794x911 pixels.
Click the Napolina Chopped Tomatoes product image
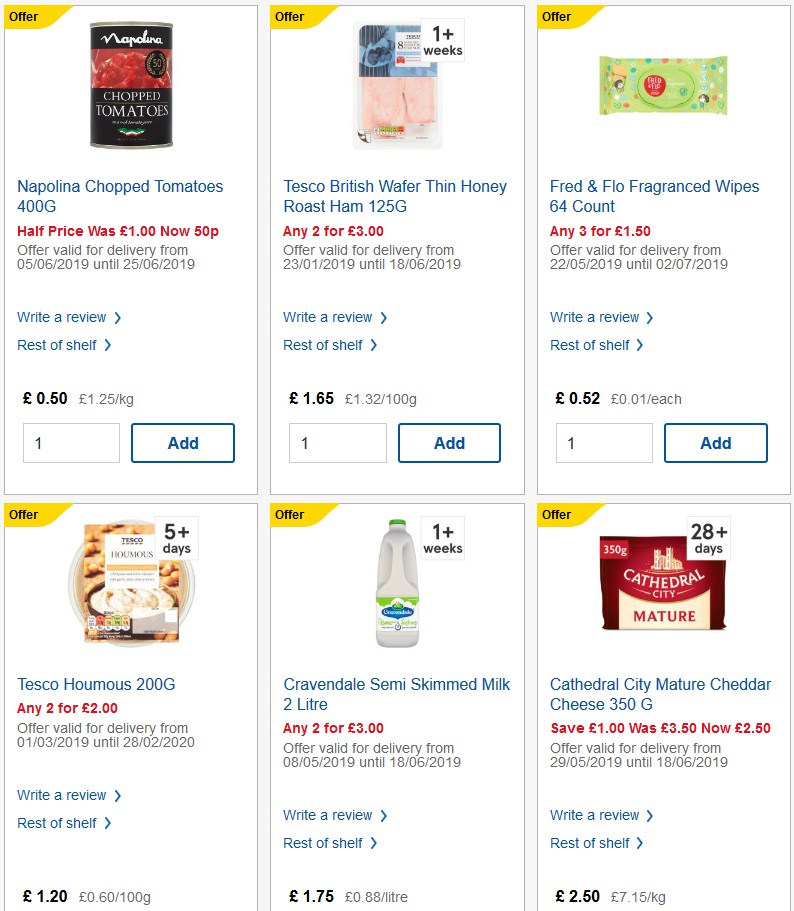coord(131,84)
